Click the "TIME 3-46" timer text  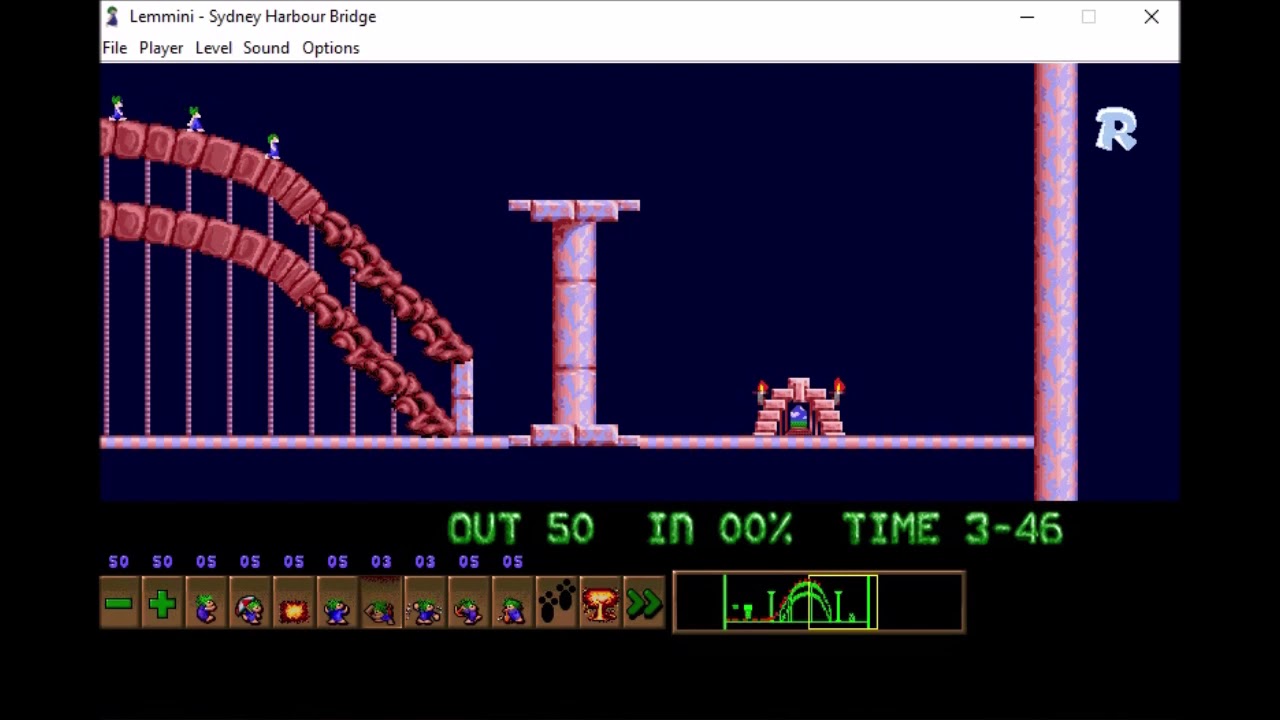tap(952, 528)
